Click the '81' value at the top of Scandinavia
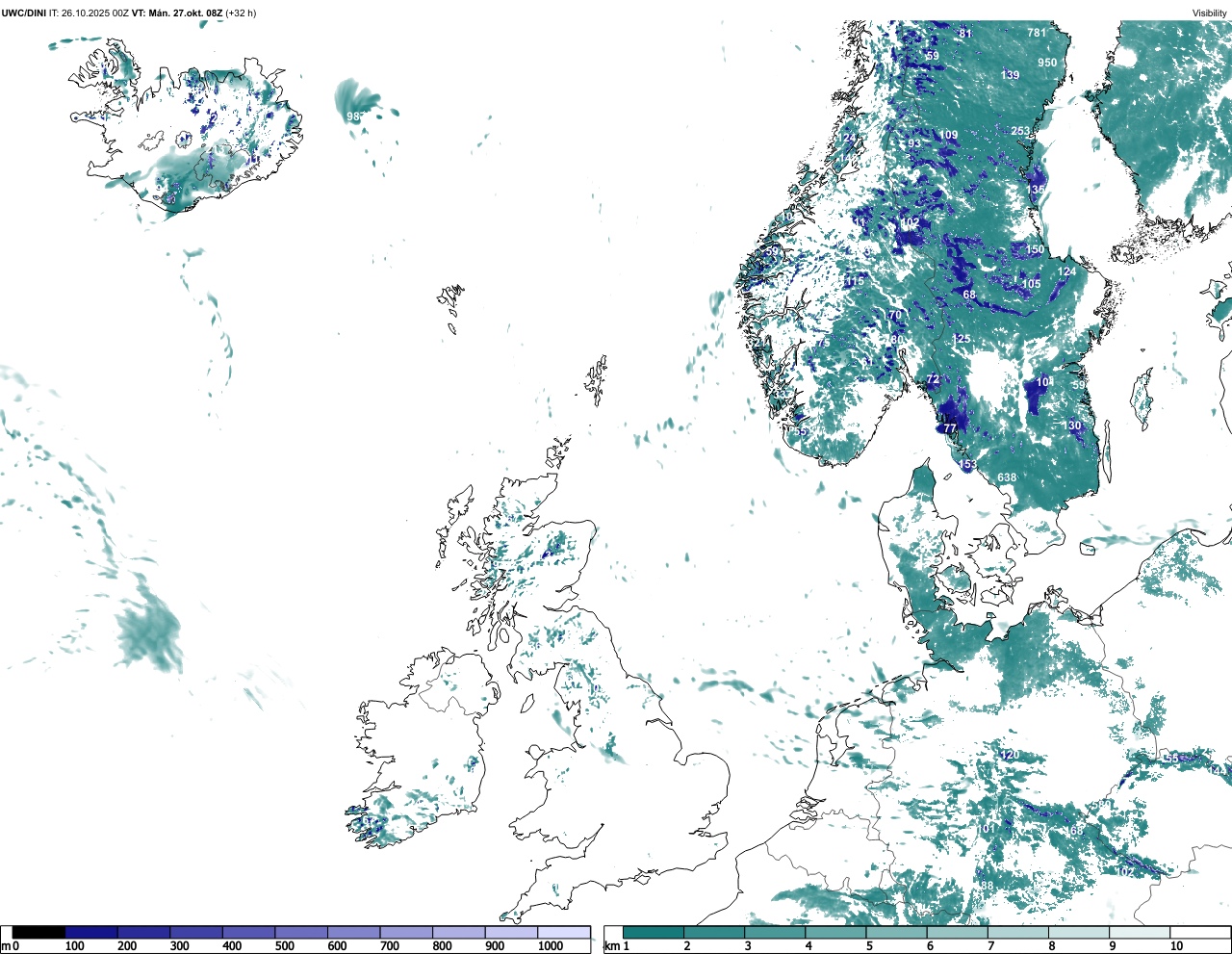Screen dimensions: 1232x954 (965, 34)
